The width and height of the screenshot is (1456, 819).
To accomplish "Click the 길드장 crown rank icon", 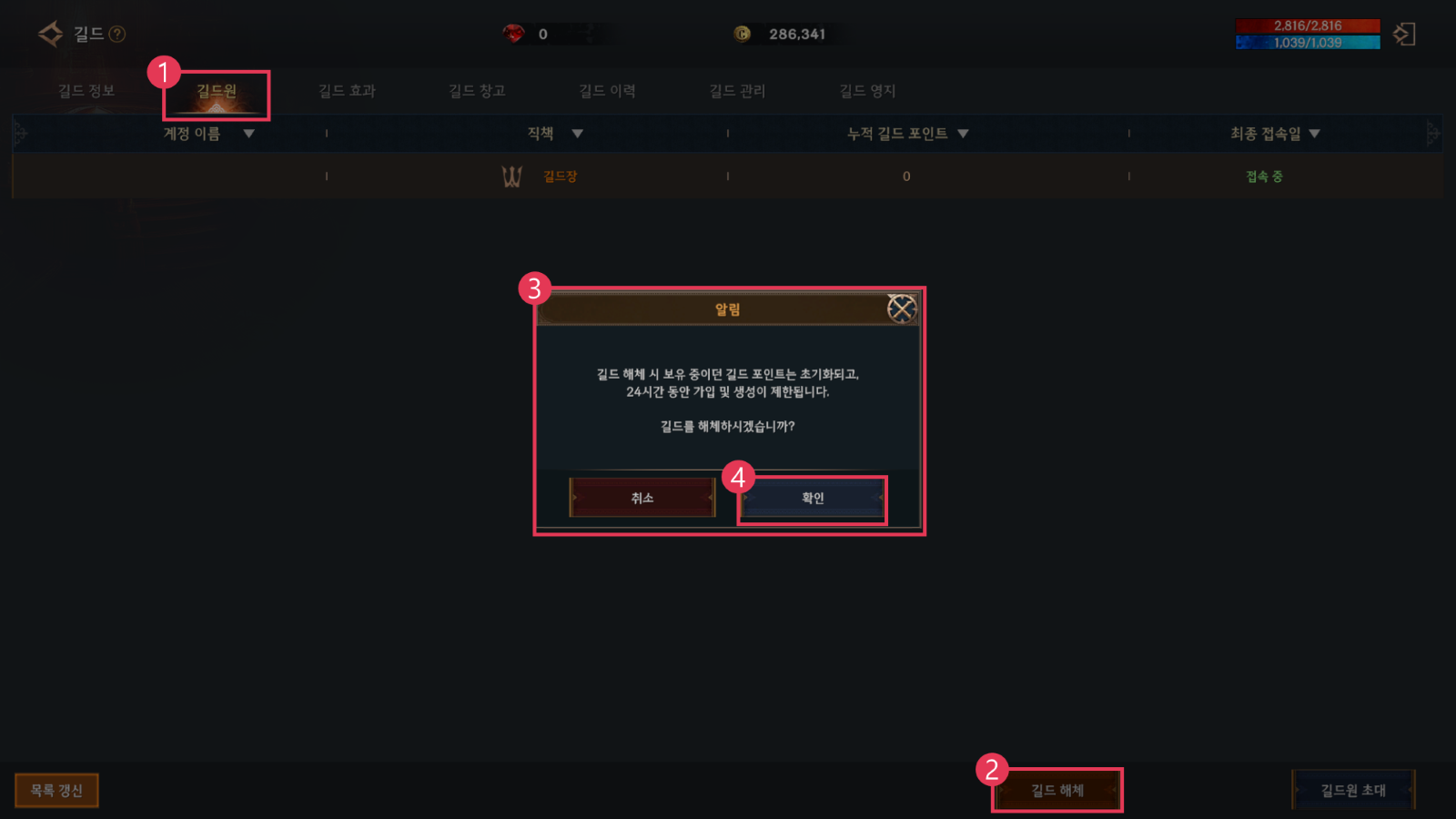I will [x=512, y=177].
